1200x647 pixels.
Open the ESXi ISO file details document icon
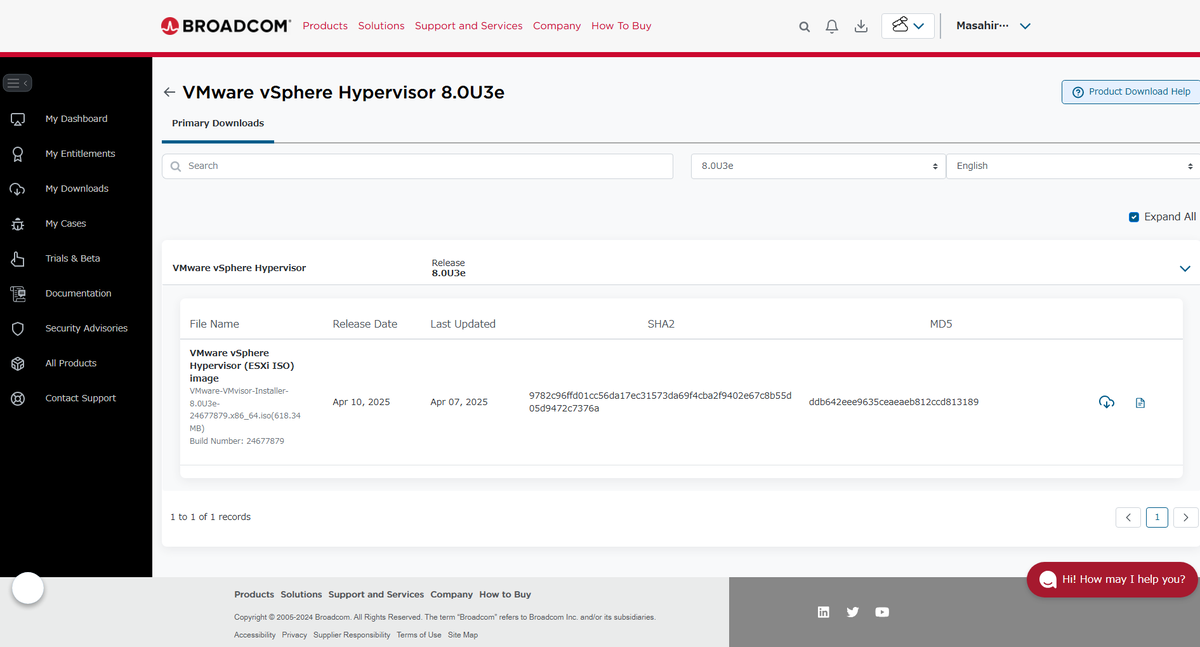tap(1140, 403)
